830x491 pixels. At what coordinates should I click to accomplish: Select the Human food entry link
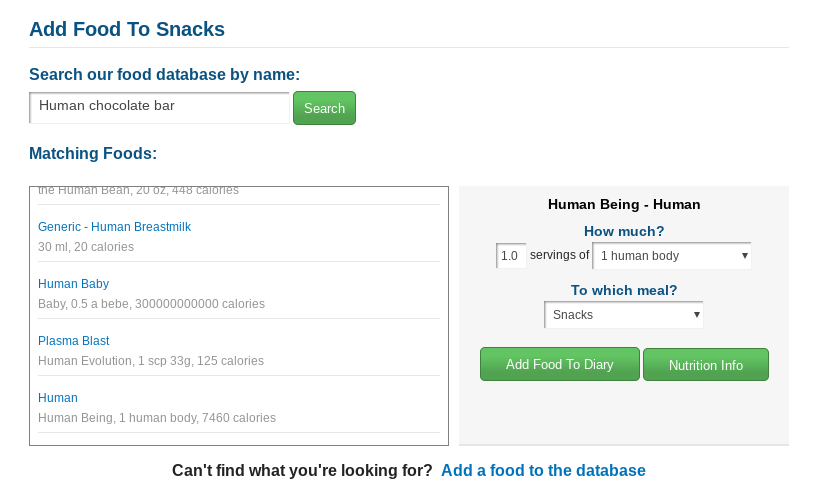pyautogui.click(x=58, y=398)
